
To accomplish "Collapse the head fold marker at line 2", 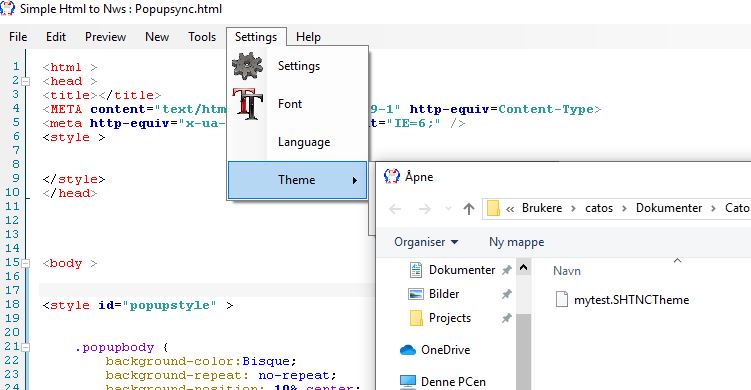I will click(25, 81).
